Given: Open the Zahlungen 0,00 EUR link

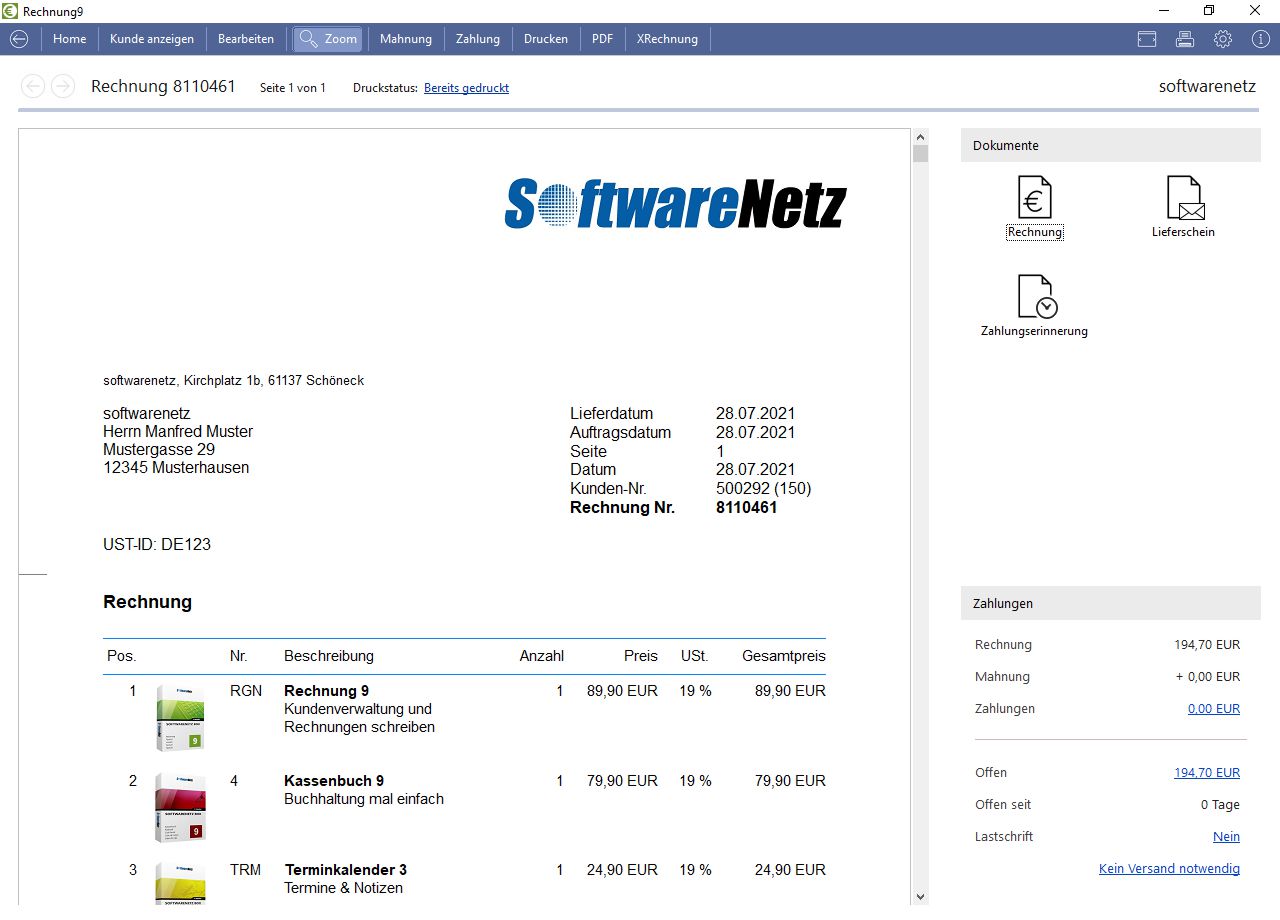Looking at the screenshot, I should (1214, 708).
